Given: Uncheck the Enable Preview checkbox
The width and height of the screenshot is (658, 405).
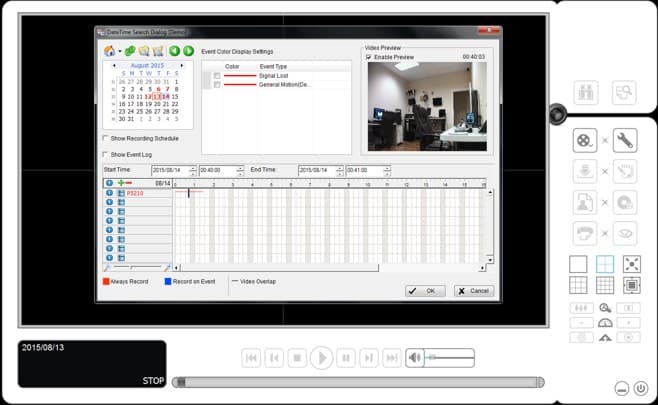Looking at the screenshot, I should (x=369, y=57).
